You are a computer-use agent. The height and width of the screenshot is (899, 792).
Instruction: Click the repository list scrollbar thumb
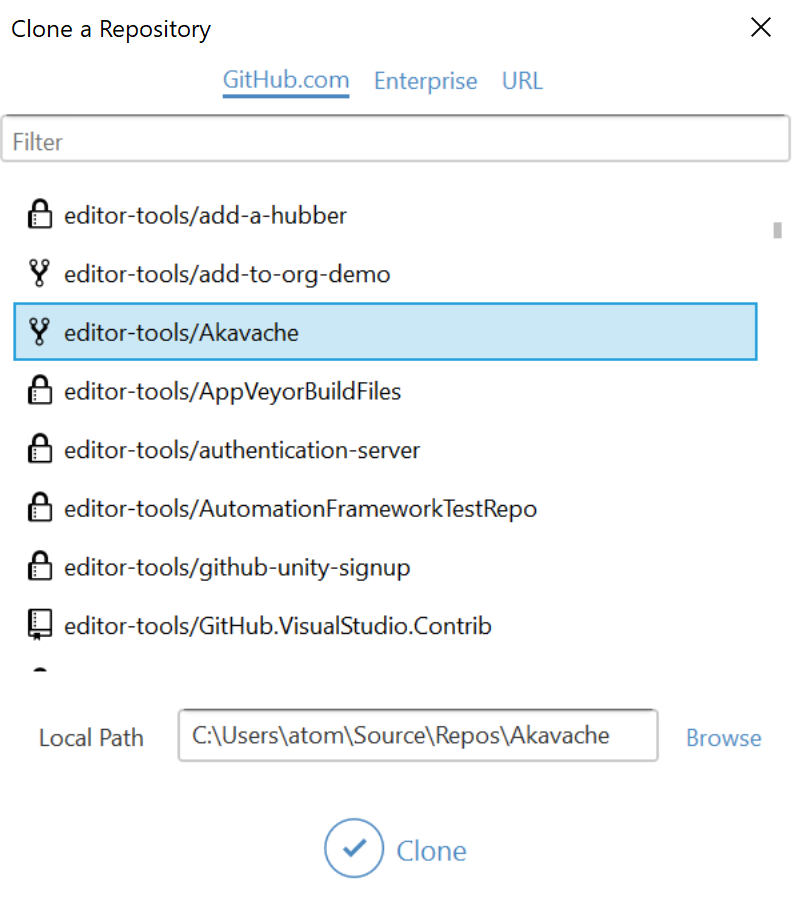pos(777,230)
